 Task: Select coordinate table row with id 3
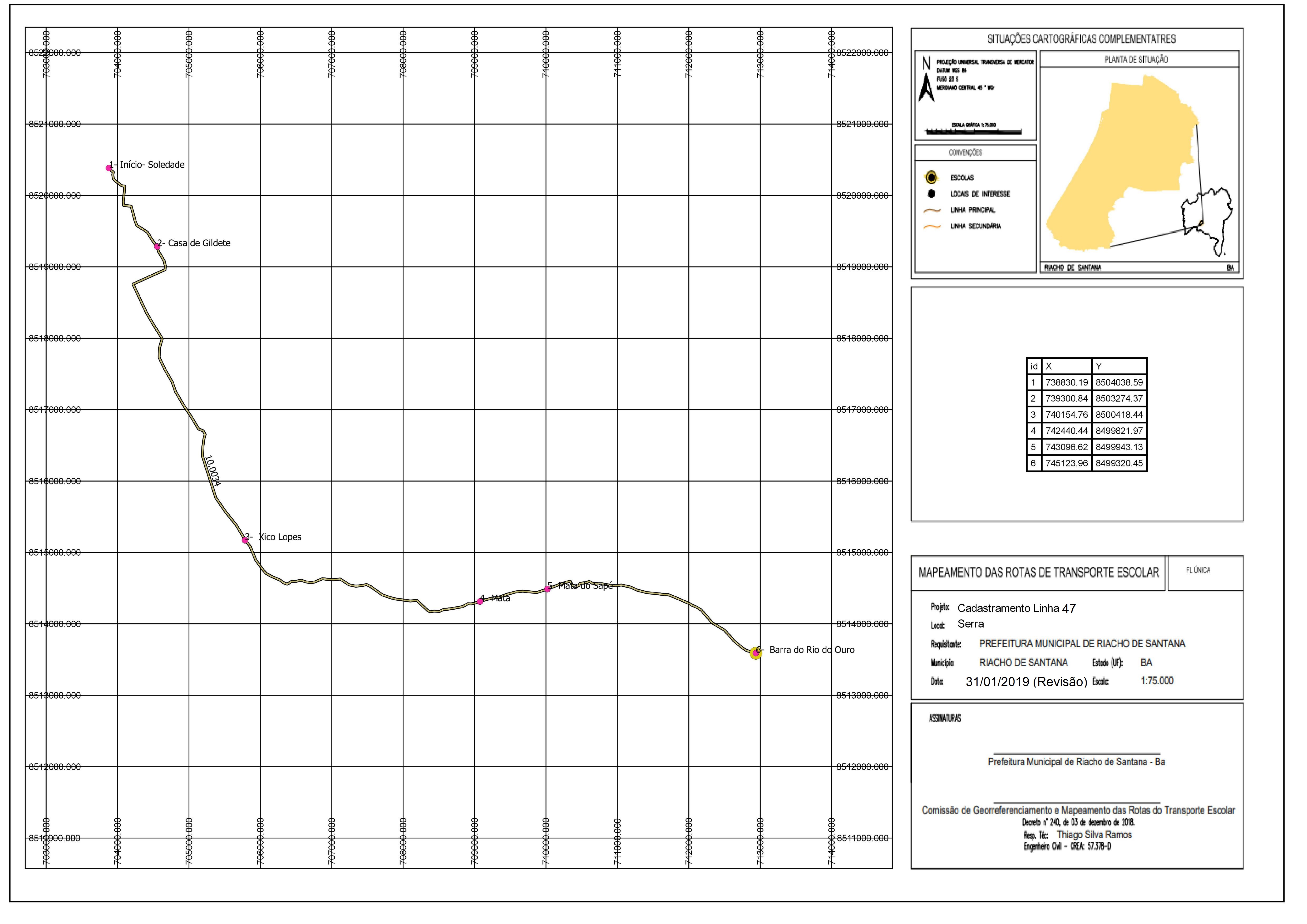[x=1087, y=414]
